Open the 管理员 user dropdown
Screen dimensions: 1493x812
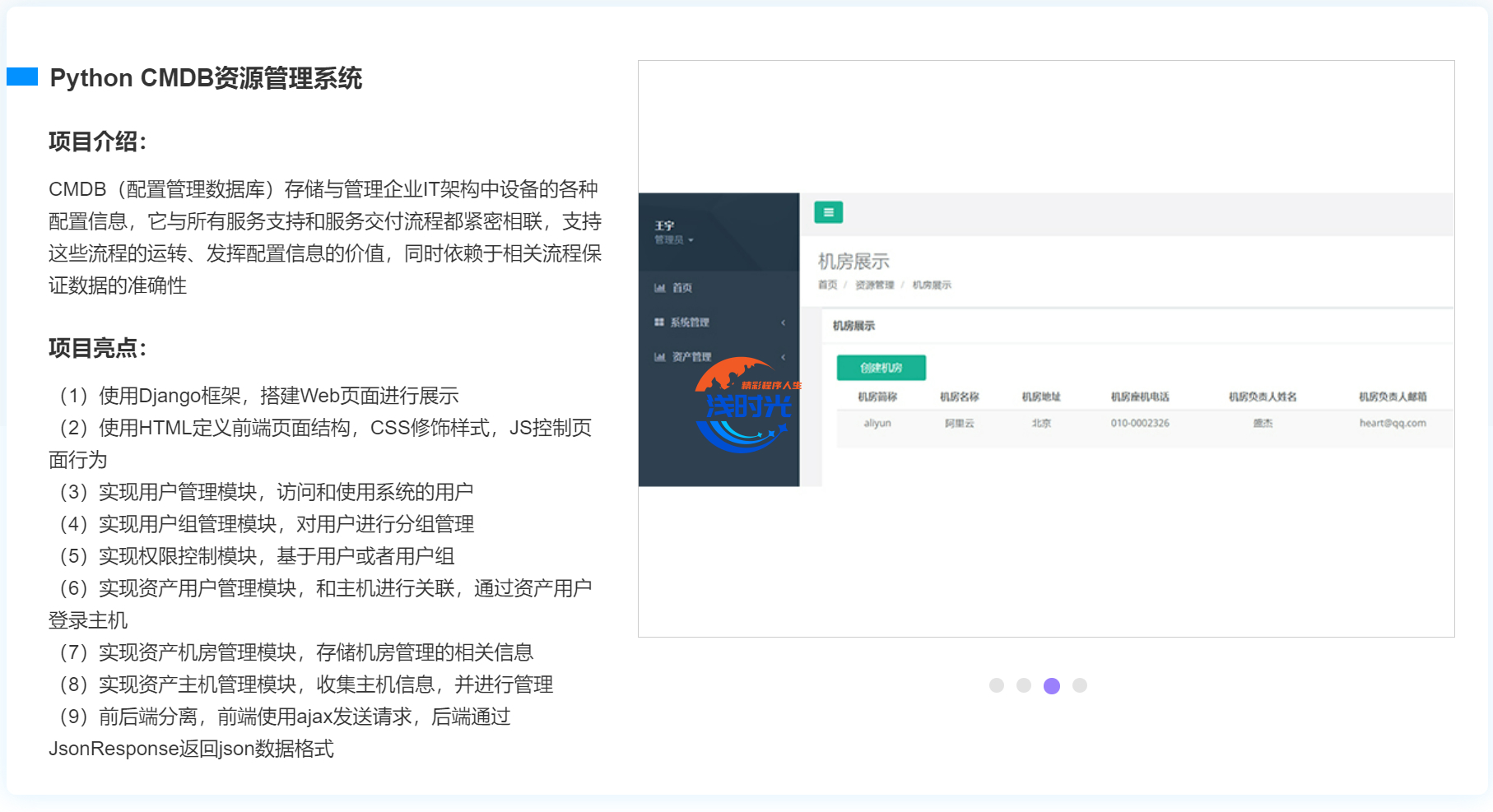673,240
